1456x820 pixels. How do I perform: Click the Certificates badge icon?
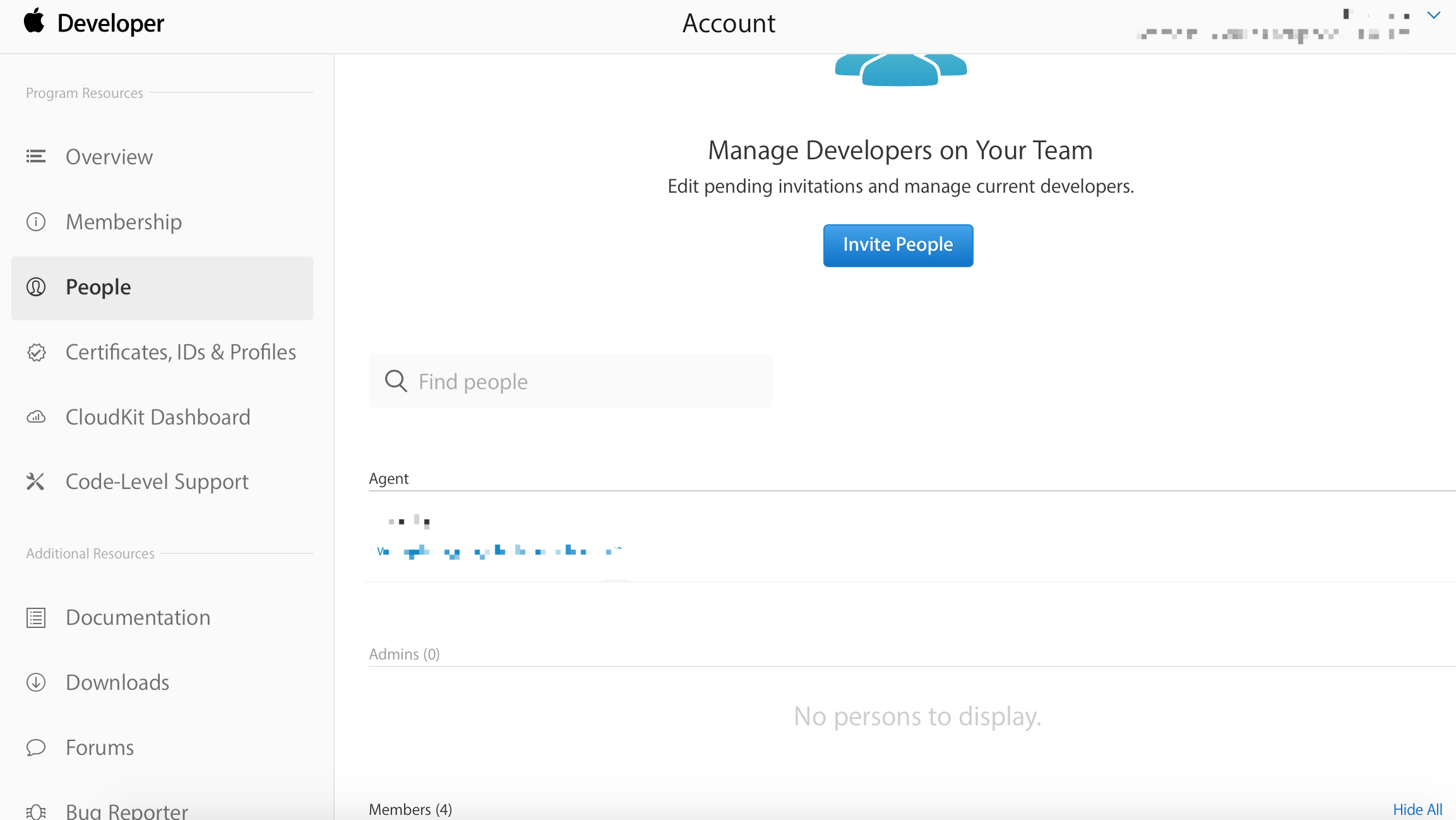pos(36,352)
